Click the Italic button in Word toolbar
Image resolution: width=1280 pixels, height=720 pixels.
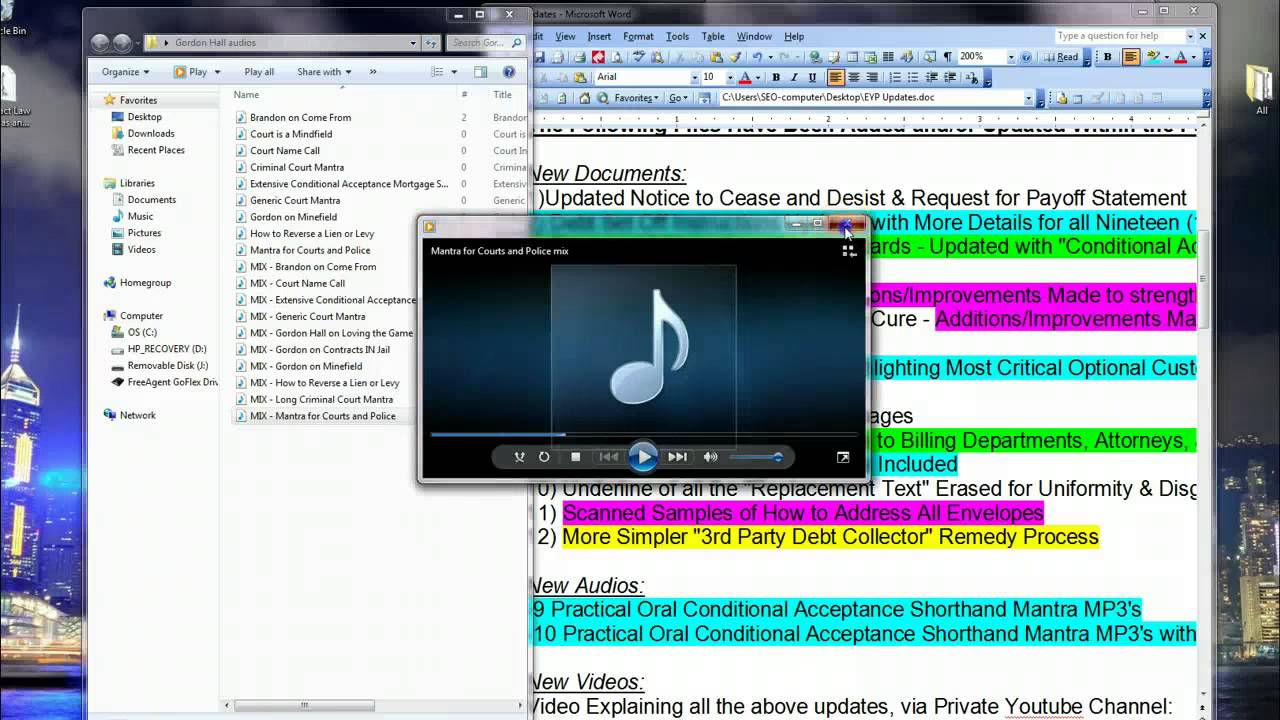[x=794, y=78]
